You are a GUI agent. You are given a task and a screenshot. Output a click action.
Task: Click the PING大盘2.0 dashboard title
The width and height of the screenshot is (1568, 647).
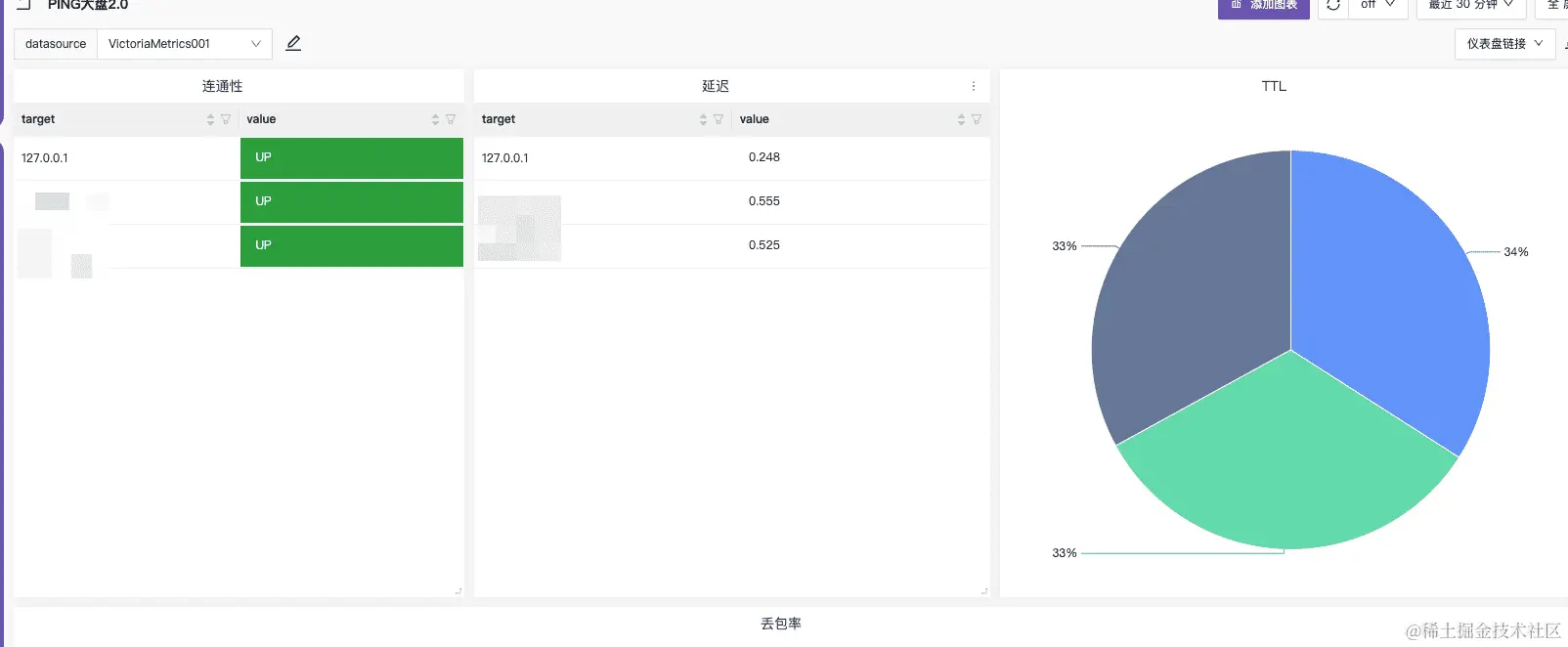pos(88,6)
